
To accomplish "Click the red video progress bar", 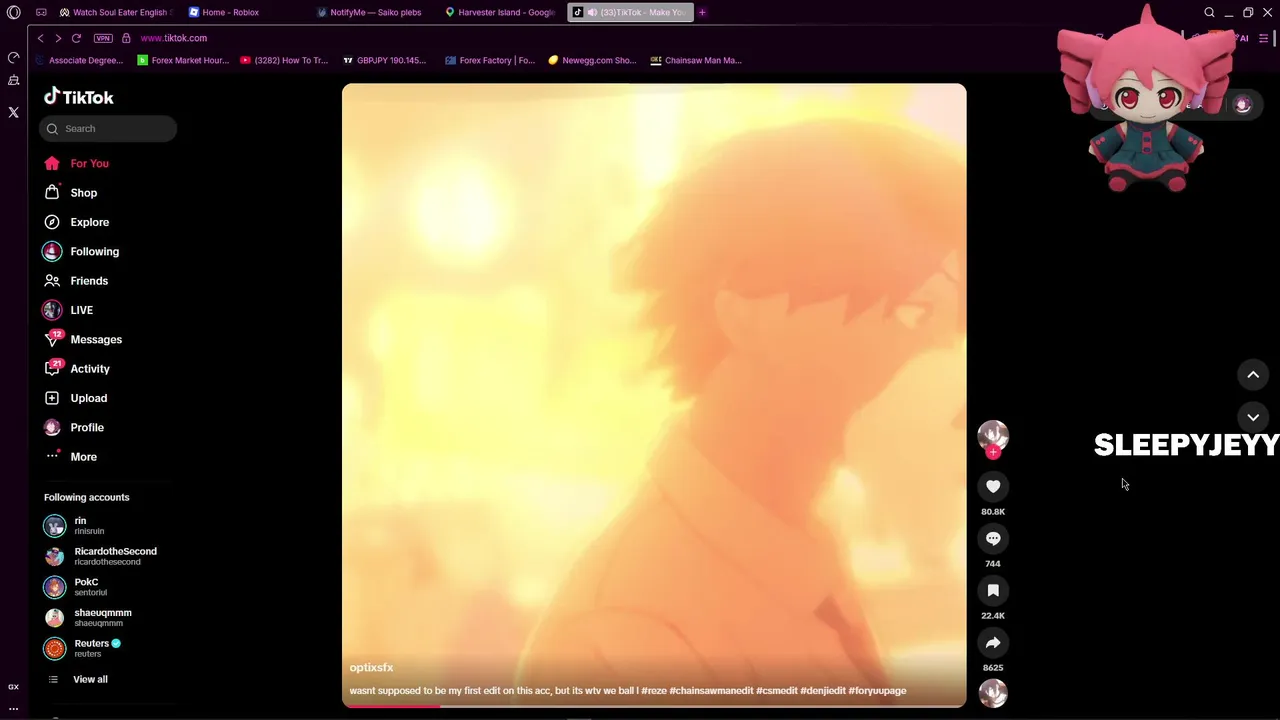I will click(x=654, y=706).
